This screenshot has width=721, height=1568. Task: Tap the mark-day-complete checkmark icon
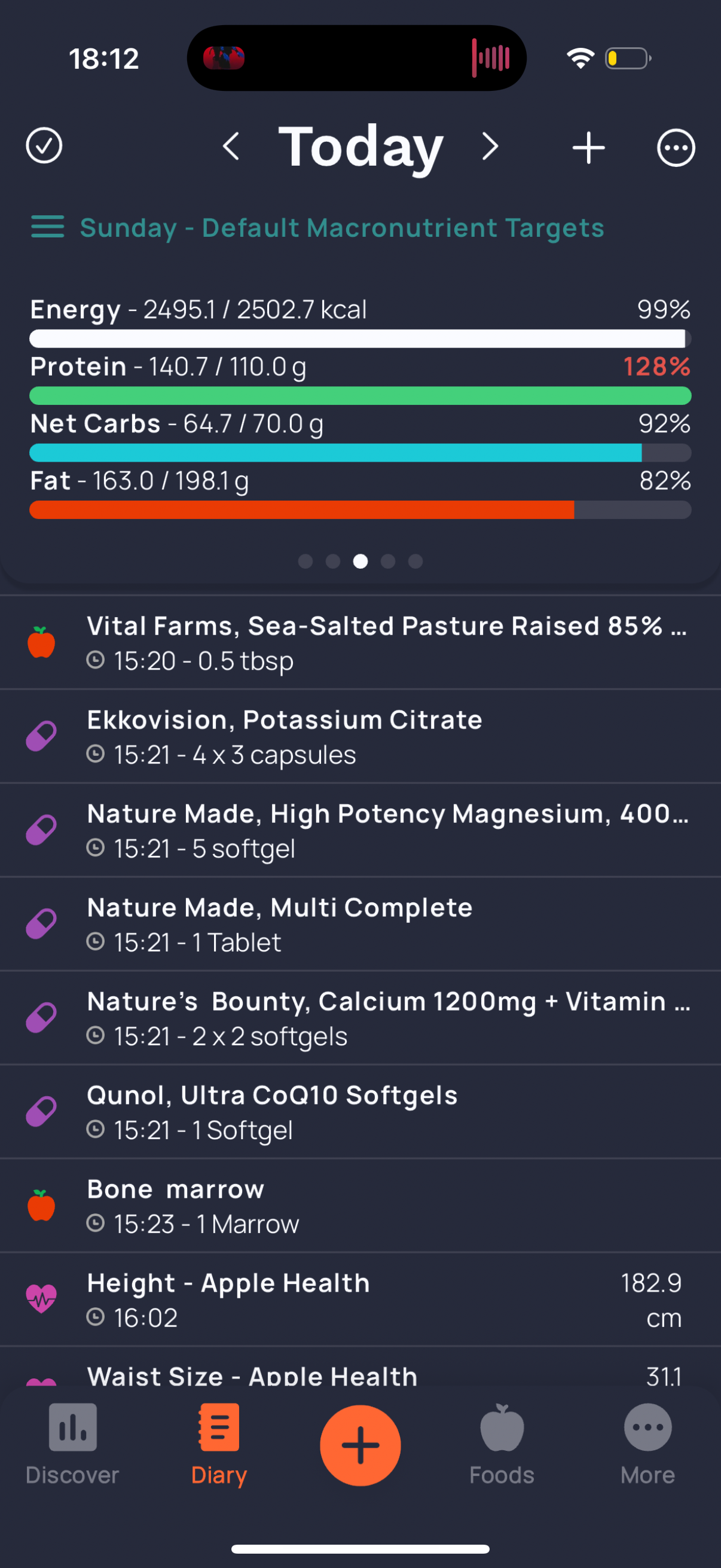pyautogui.click(x=44, y=146)
